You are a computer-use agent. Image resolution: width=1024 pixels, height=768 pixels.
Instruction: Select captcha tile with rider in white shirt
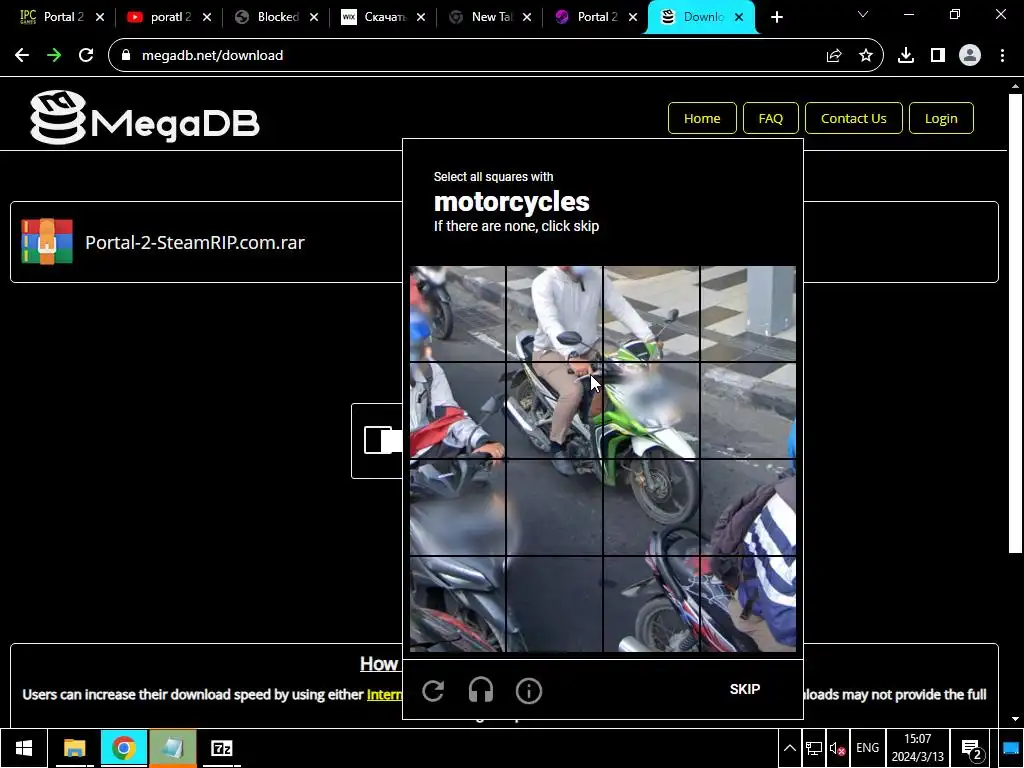[554, 313]
